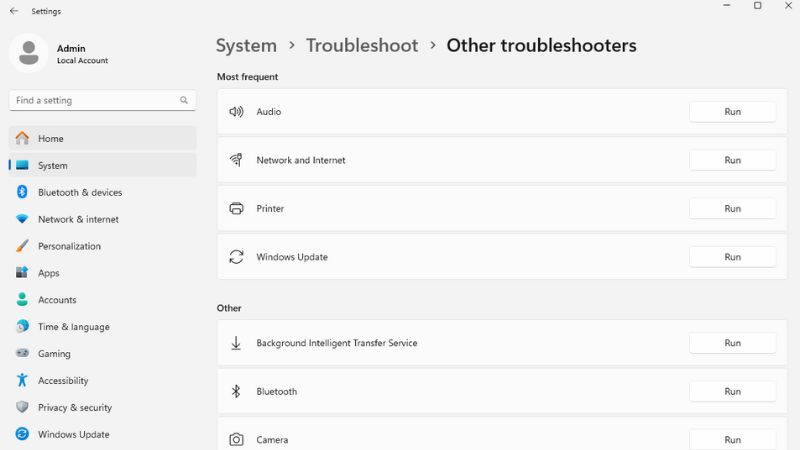Click the Most frequent section heading
The image size is (800, 450).
(247, 77)
